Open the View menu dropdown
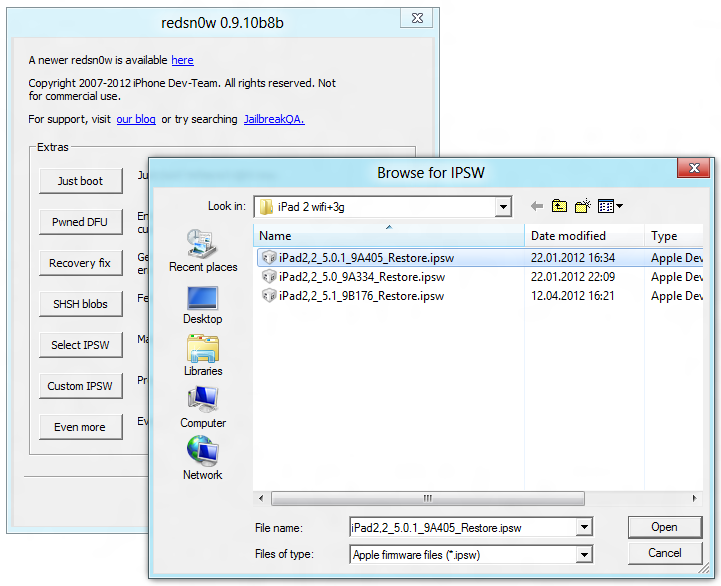This screenshot has width=721, height=586. click(610, 206)
